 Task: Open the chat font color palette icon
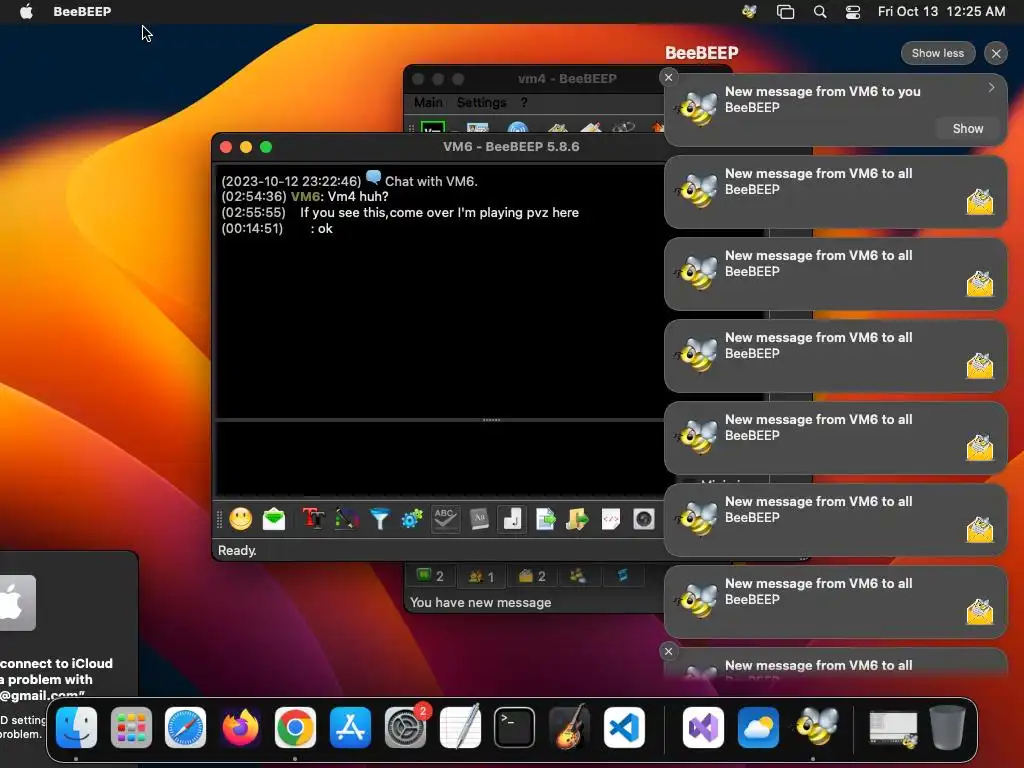point(347,519)
